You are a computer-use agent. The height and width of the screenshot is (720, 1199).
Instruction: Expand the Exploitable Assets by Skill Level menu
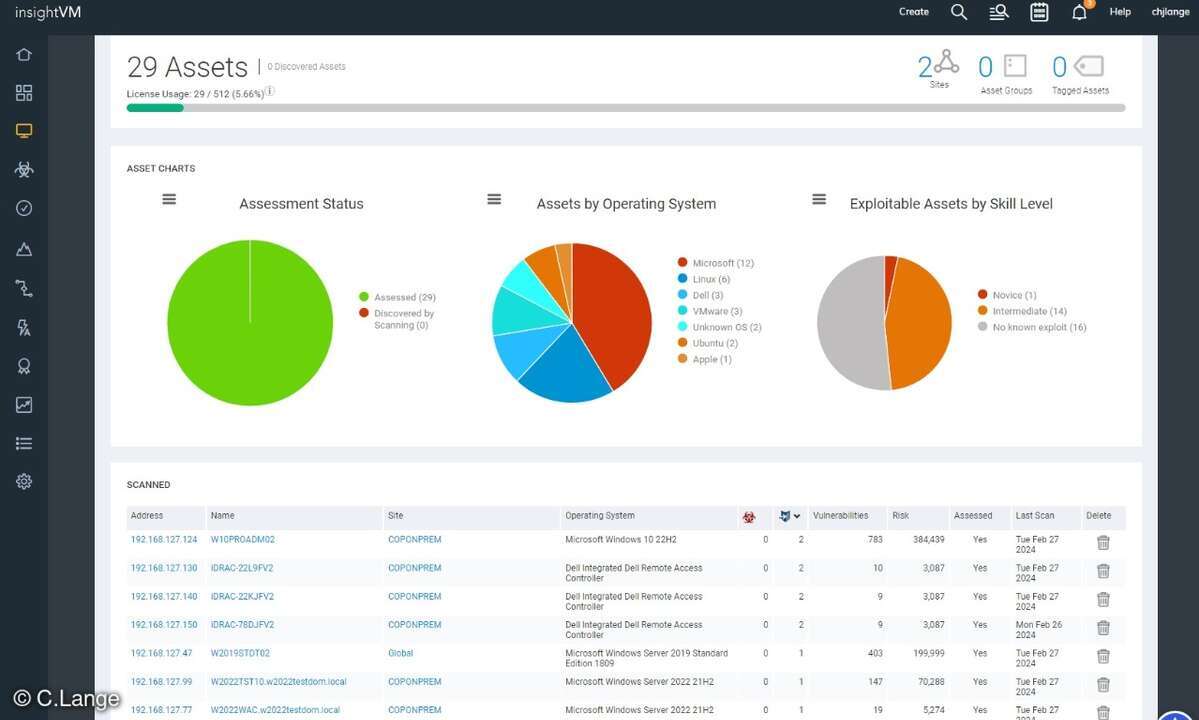[819, 200]
